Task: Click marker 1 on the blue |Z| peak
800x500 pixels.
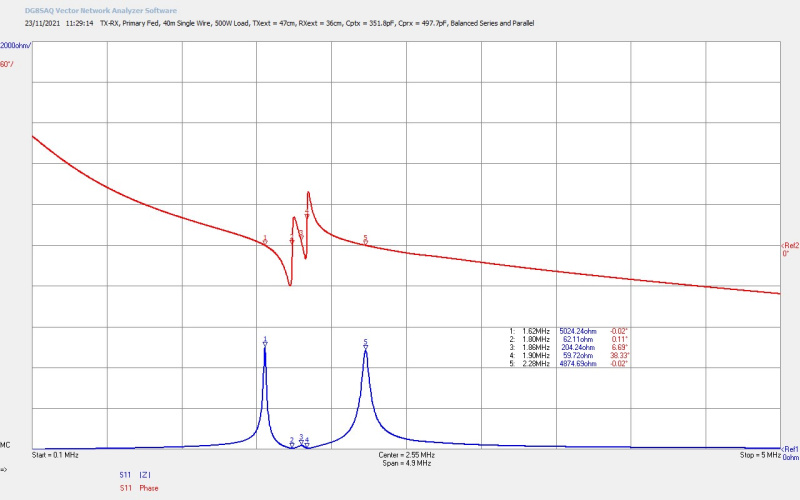Action: pos(265,342)
